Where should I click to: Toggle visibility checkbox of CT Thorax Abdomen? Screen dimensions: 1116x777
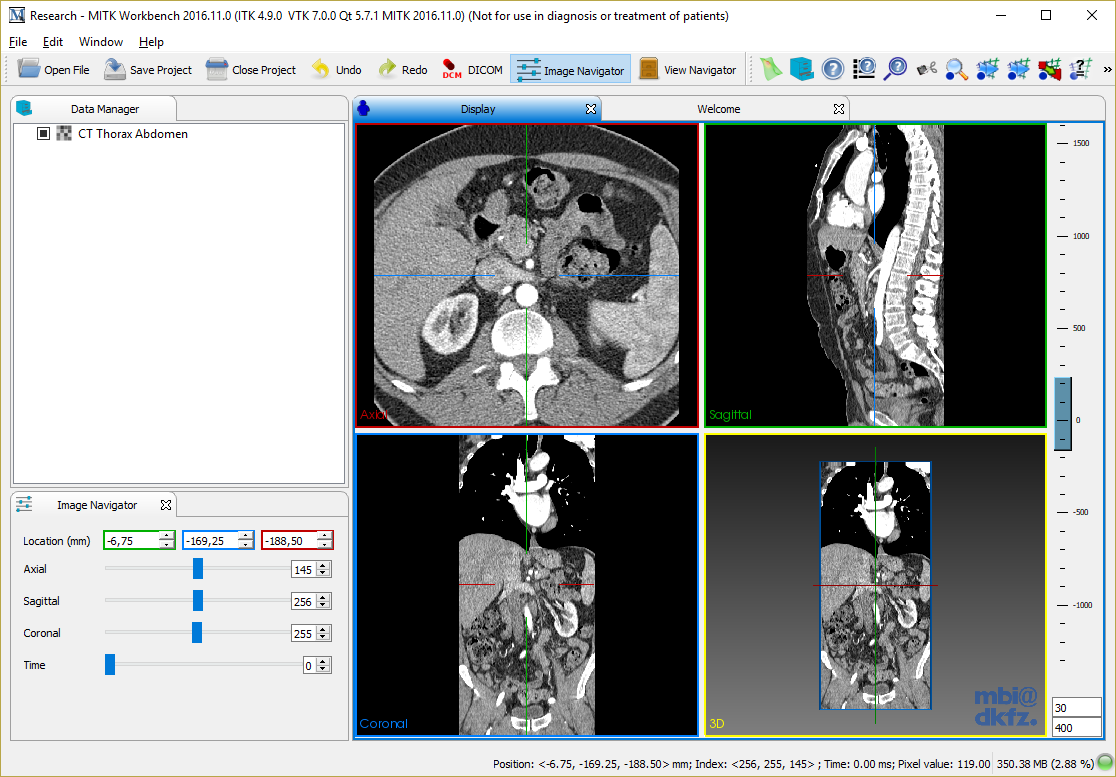pyautogui.click(x=43, y=134)
